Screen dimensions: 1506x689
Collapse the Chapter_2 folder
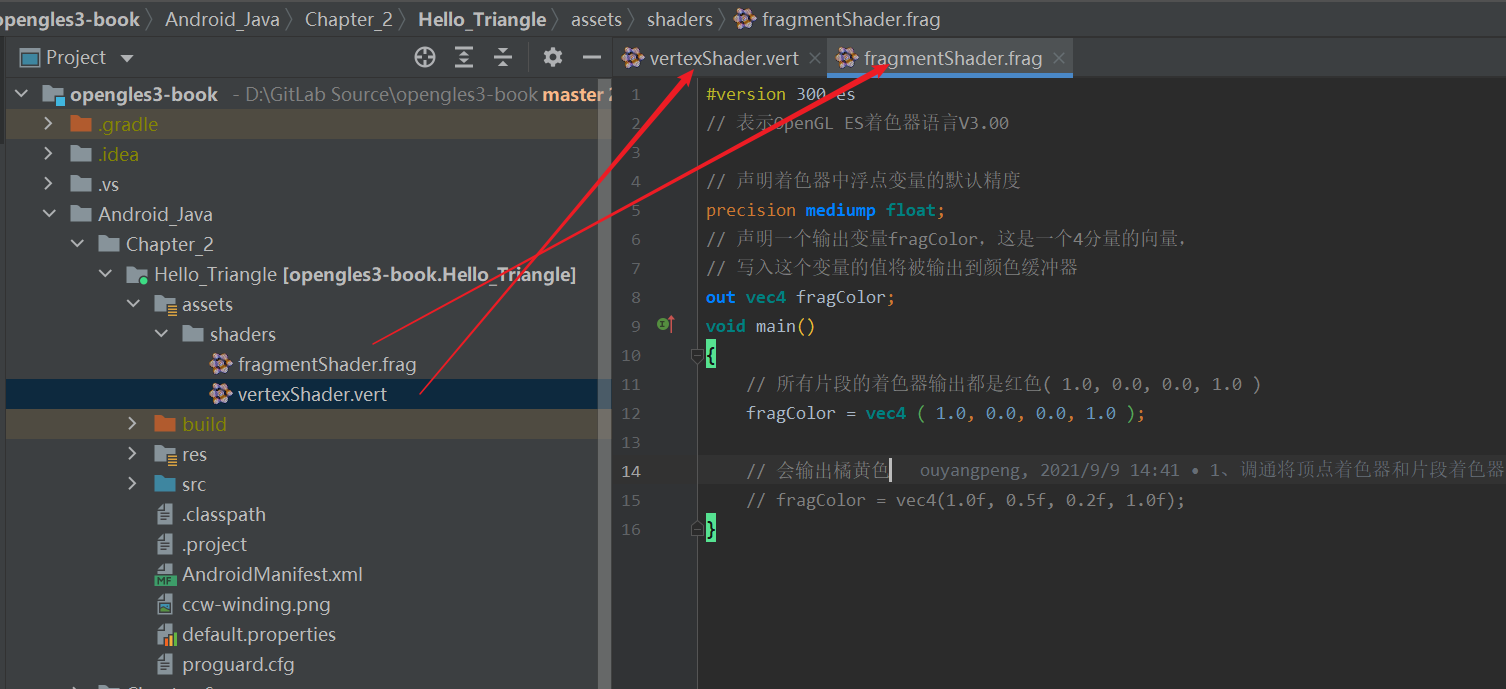76,244
